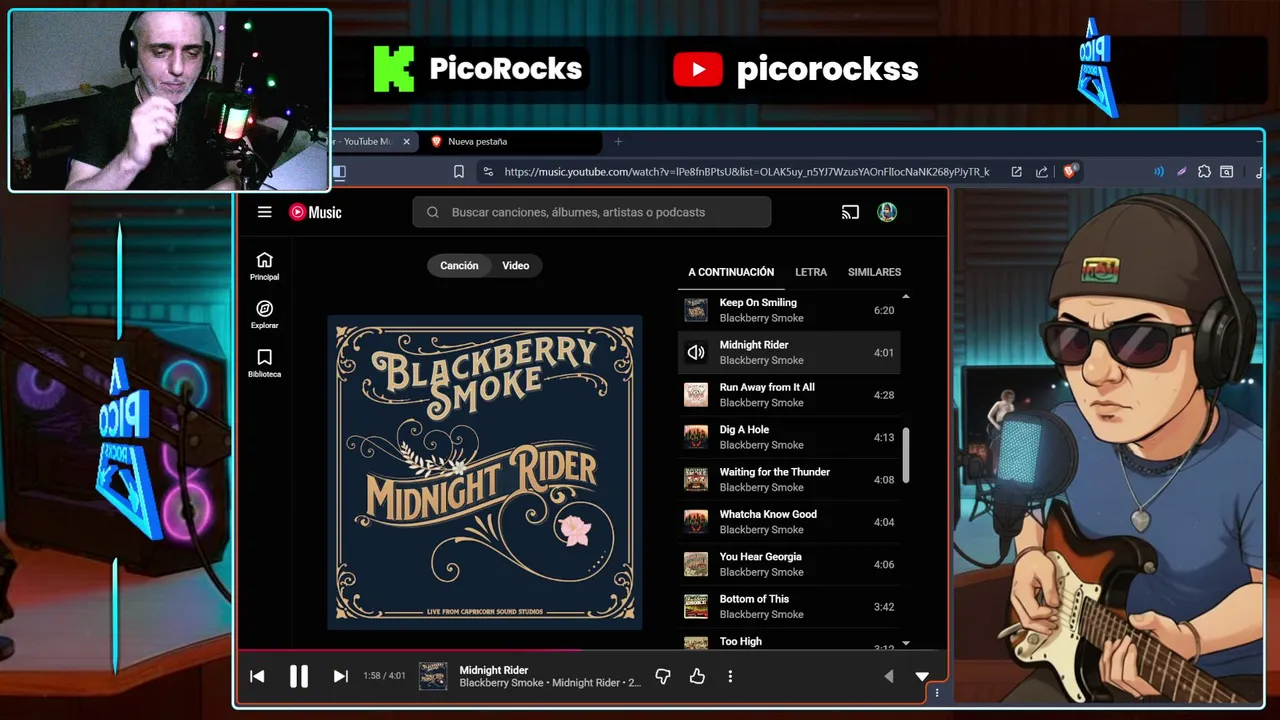
Task: Open the Brave Shields lion icon
Action: [x=1070, y=172]
